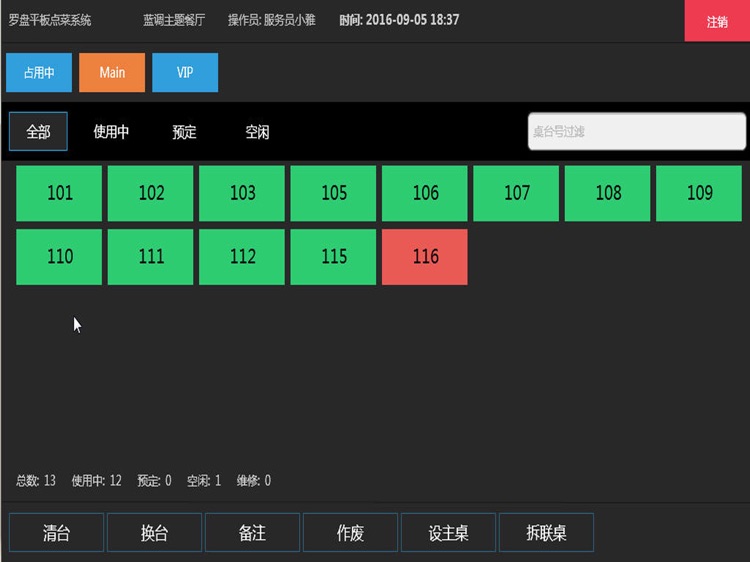Screen dimensions: 750x562
Task: Click the 蓝调主题餐厅 restaurant name
Action: tap(174, 20)
